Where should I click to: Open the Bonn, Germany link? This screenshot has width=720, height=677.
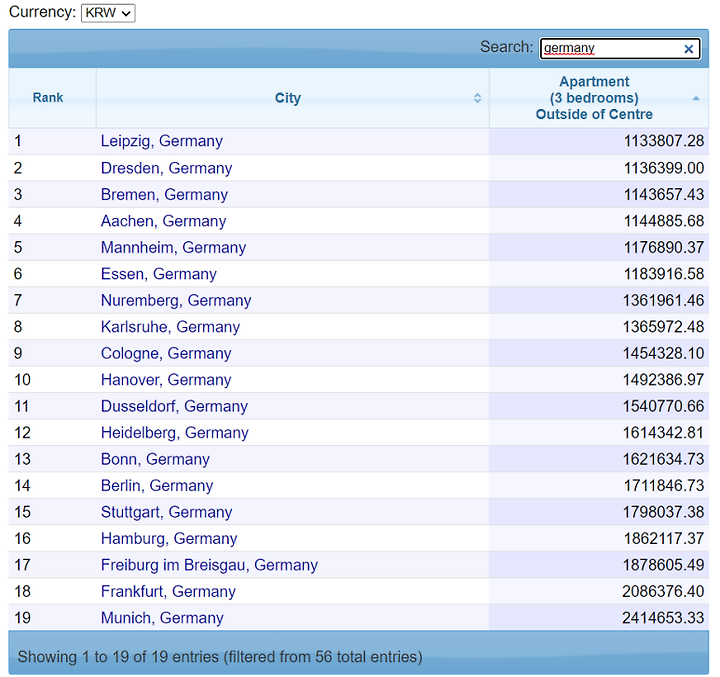(x=155, y=459)
